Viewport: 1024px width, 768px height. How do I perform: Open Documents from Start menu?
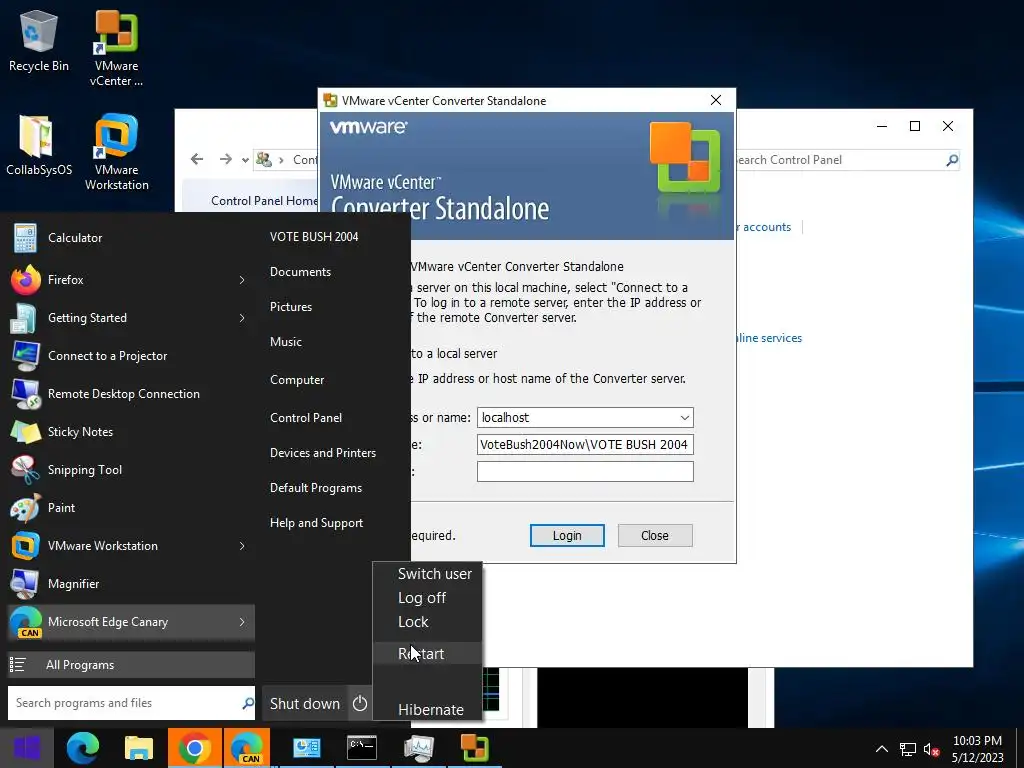[x=300, y=272]
